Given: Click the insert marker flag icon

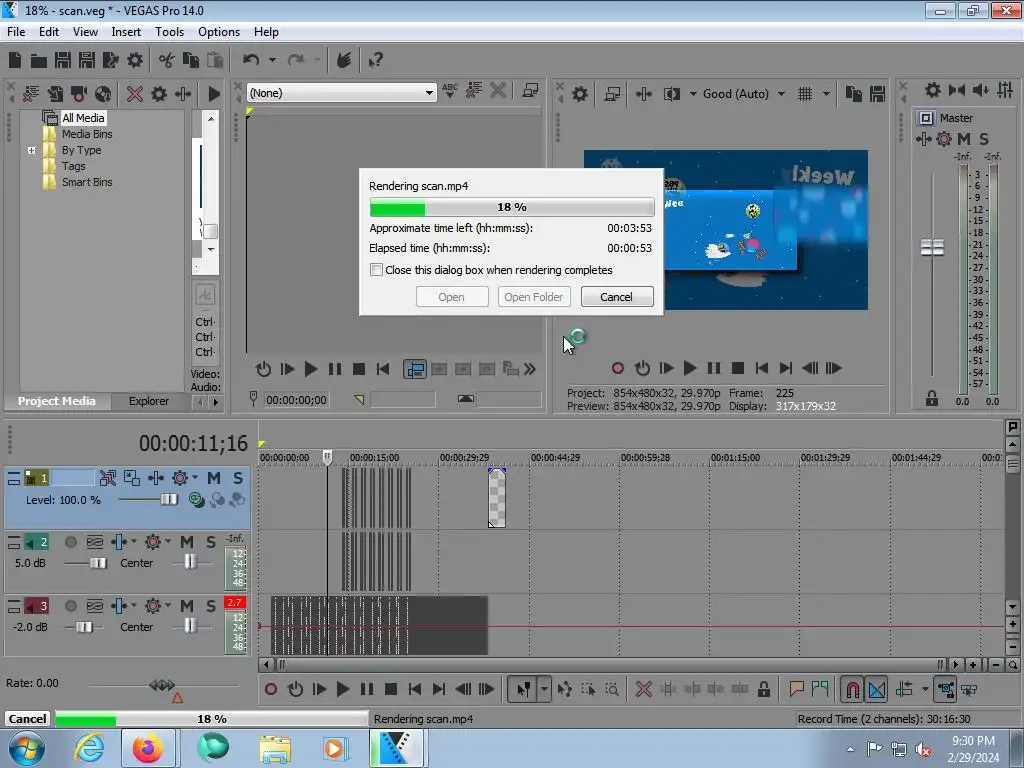Looking at the screenshot, I should pyautogui.click(x=796, y=689).
